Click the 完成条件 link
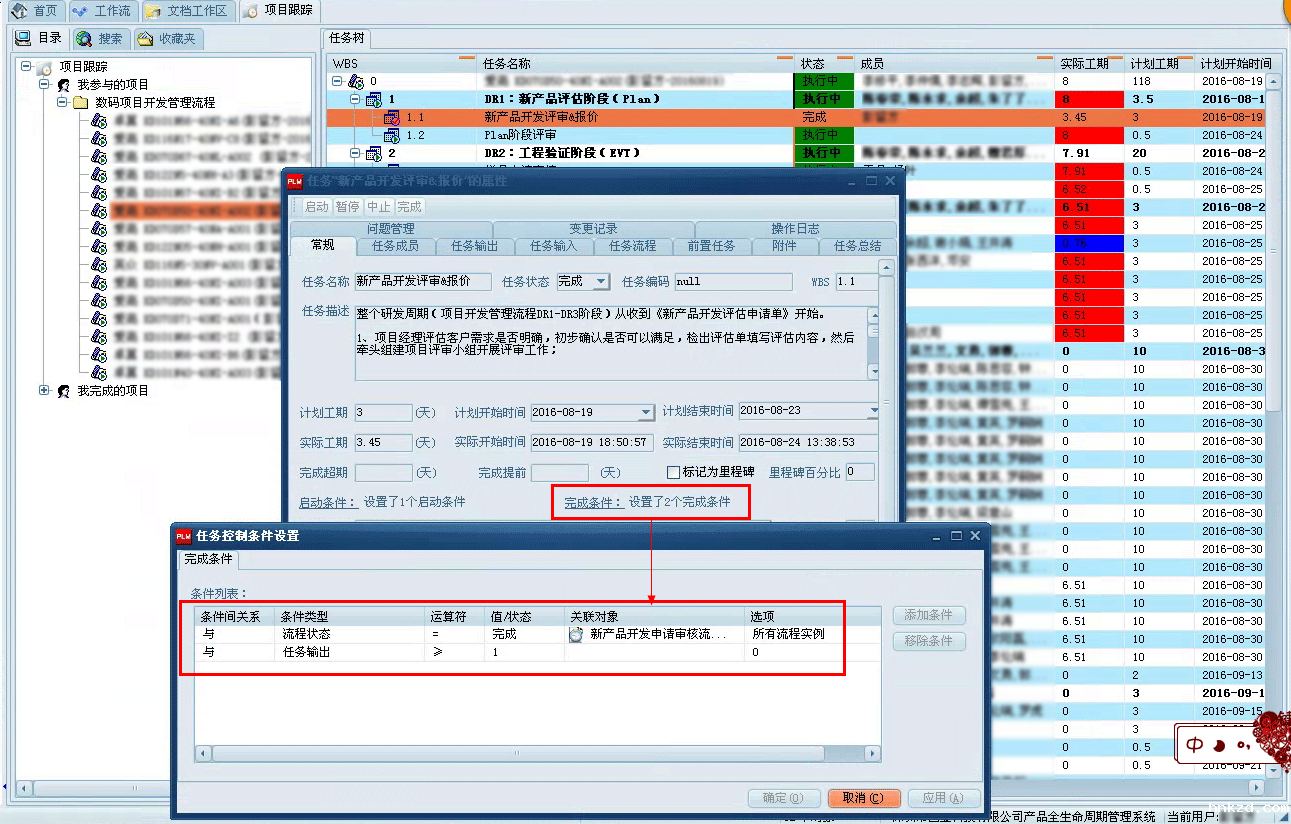Viewport: 1291px width, 824px height. pyautogui.click(x=593, y=502)
